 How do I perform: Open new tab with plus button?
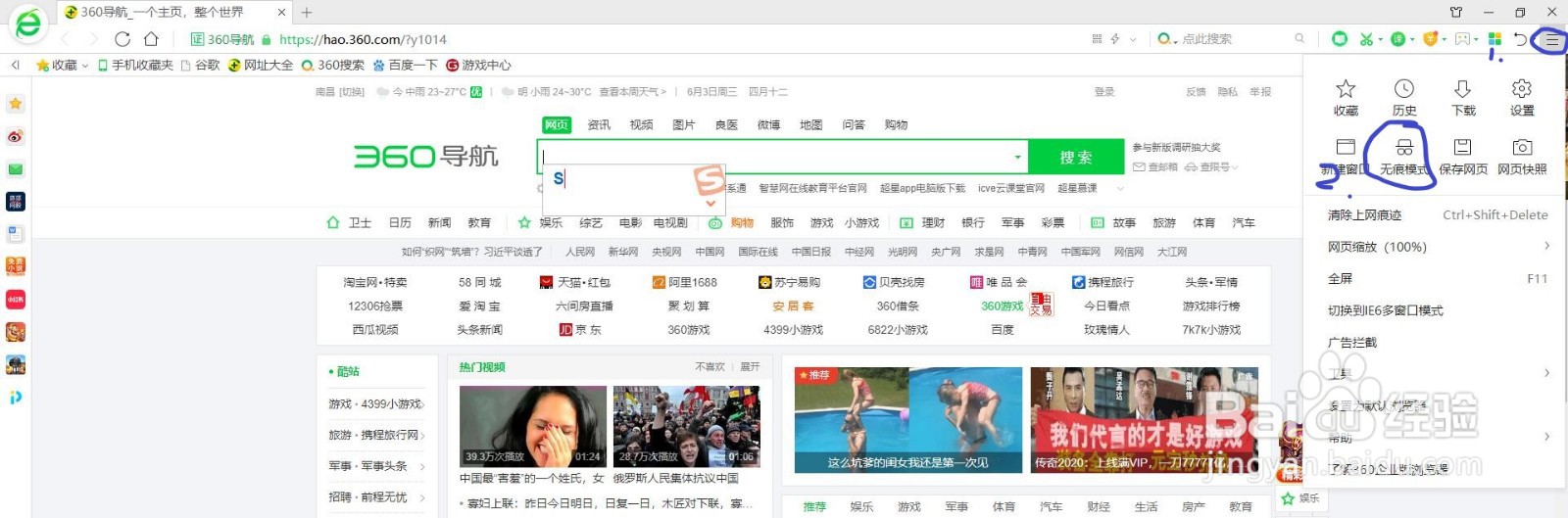[307, 13]
